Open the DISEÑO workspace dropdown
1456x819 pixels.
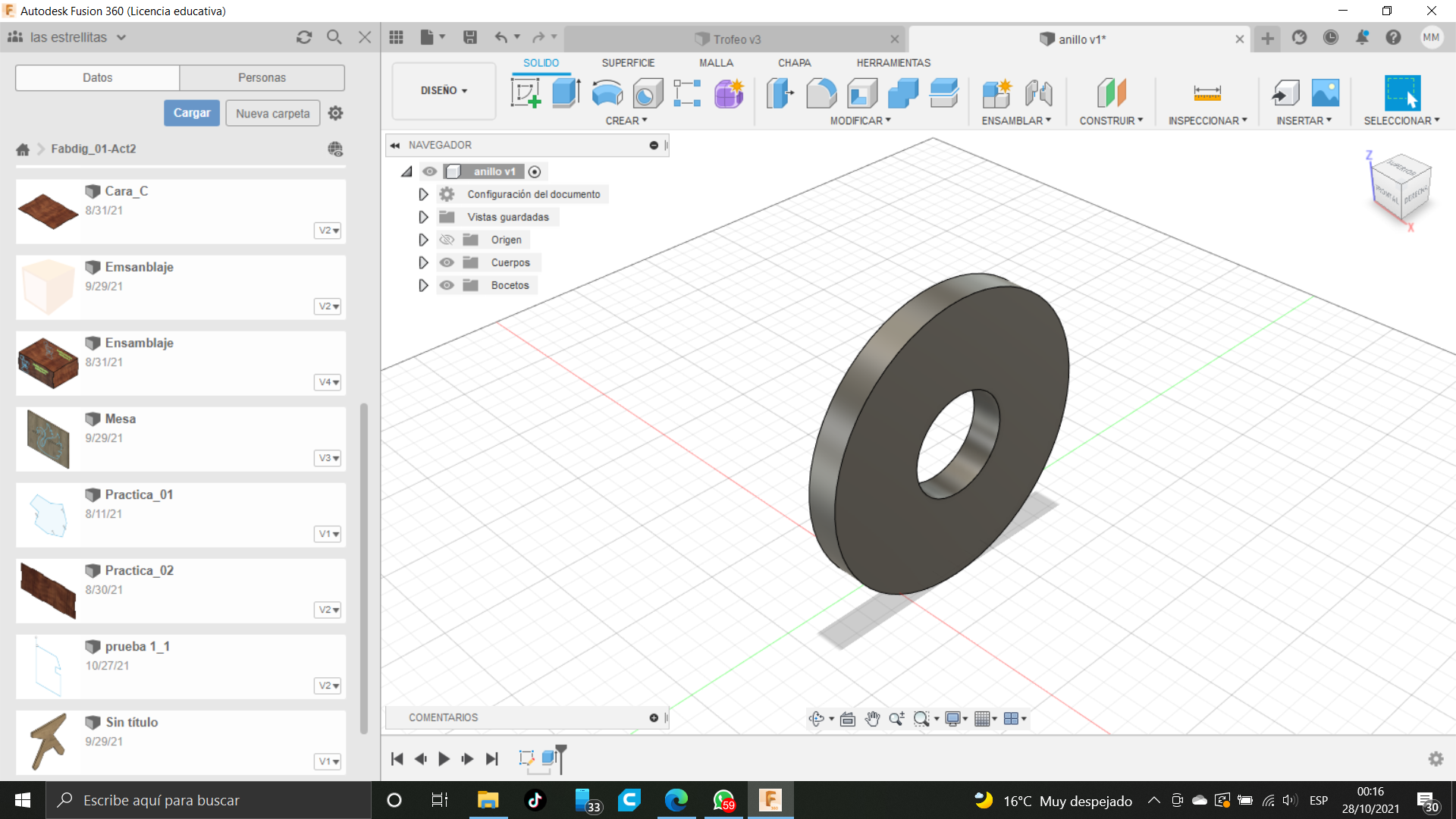pos(444,90)
